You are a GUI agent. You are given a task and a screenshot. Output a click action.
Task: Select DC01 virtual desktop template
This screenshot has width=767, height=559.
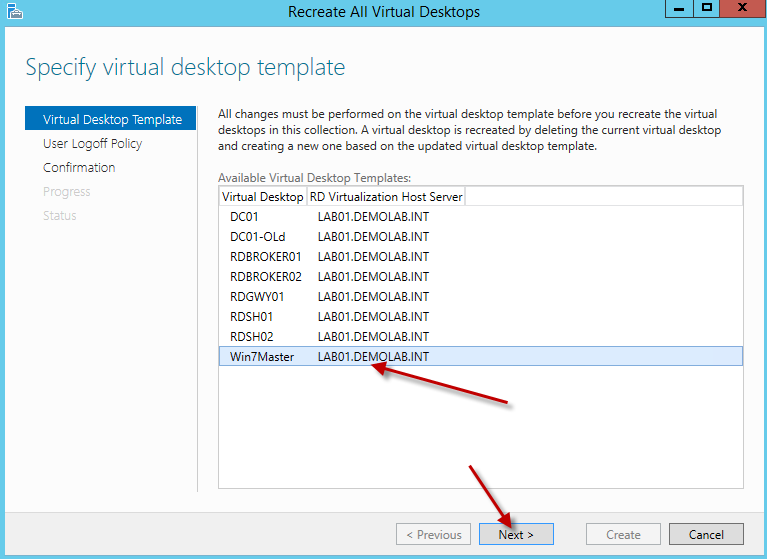click(x=245, y=216)
